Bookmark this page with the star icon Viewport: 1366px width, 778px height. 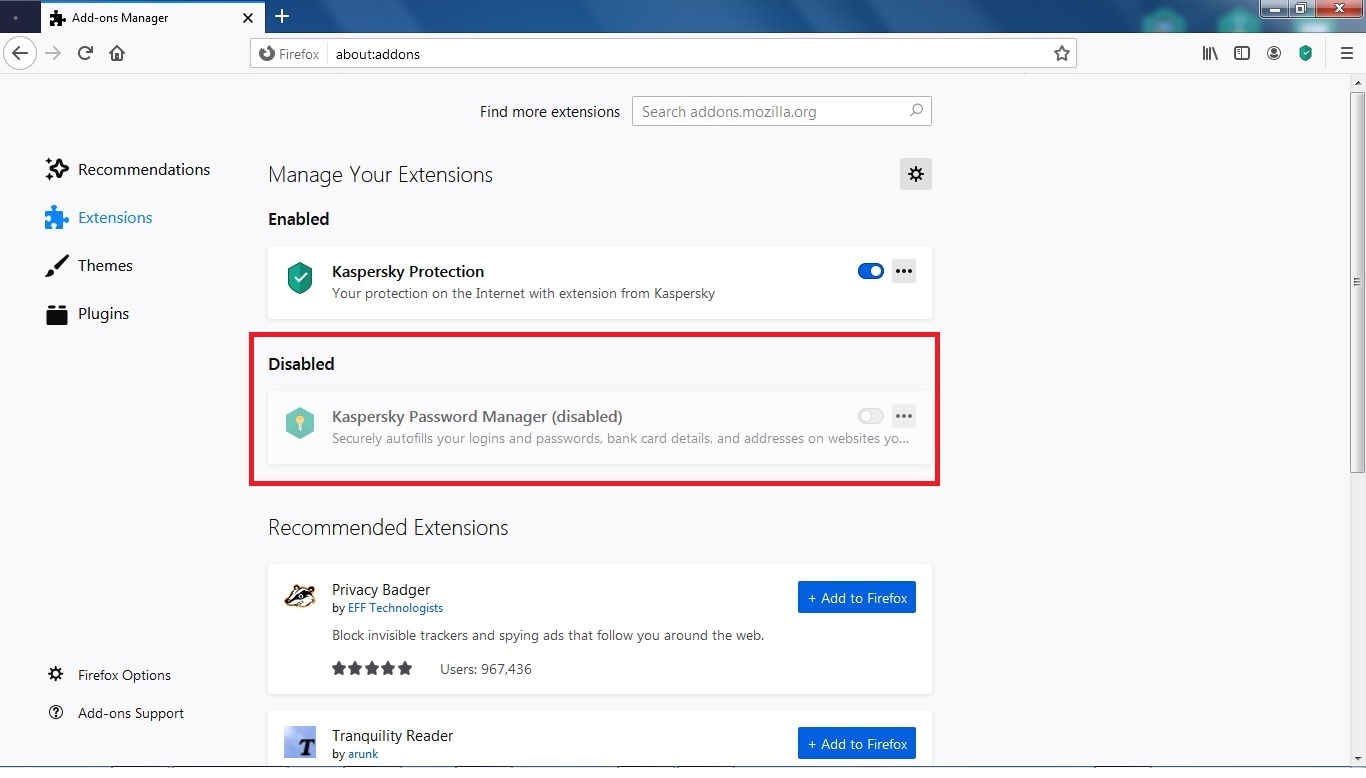(x=1062, y=54)
